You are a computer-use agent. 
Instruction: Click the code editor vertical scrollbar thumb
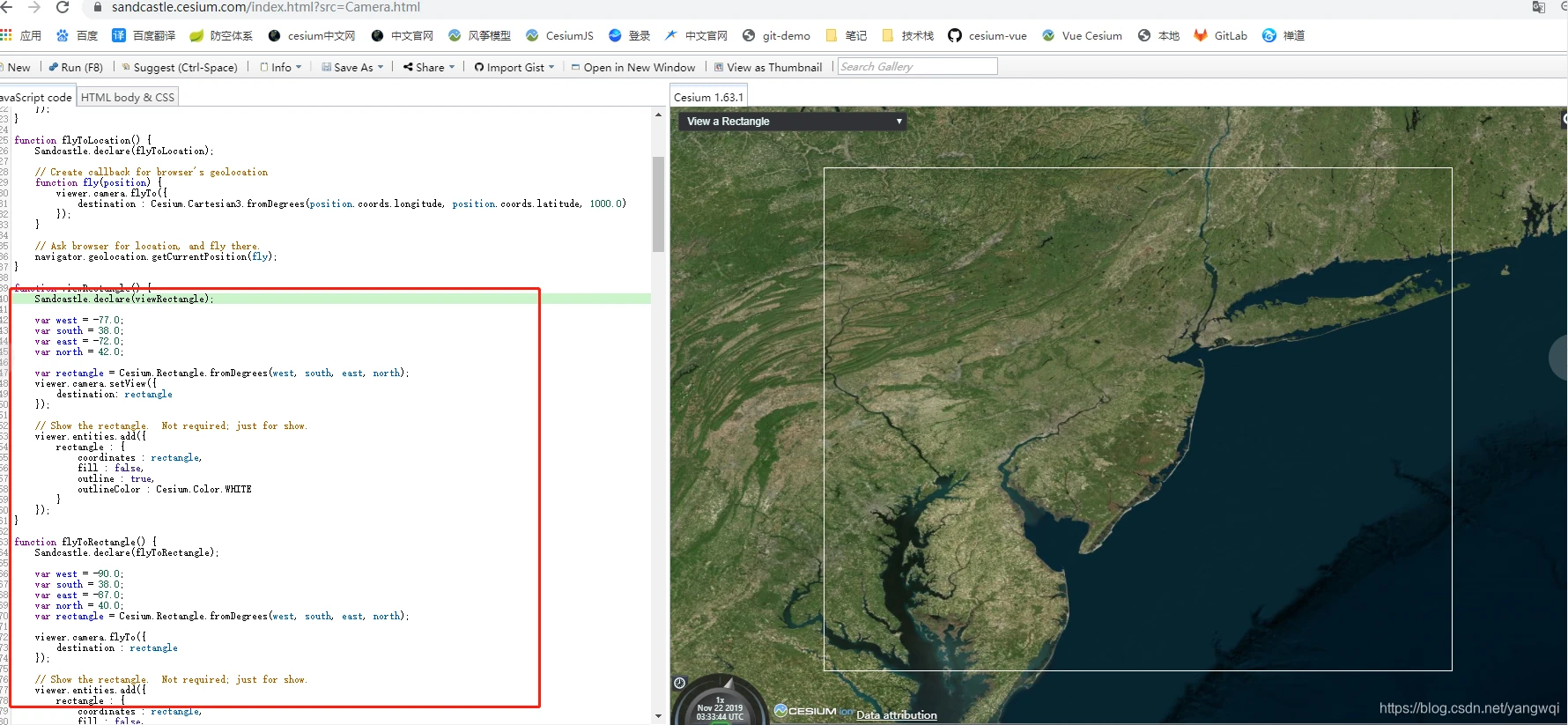(658, 204)
